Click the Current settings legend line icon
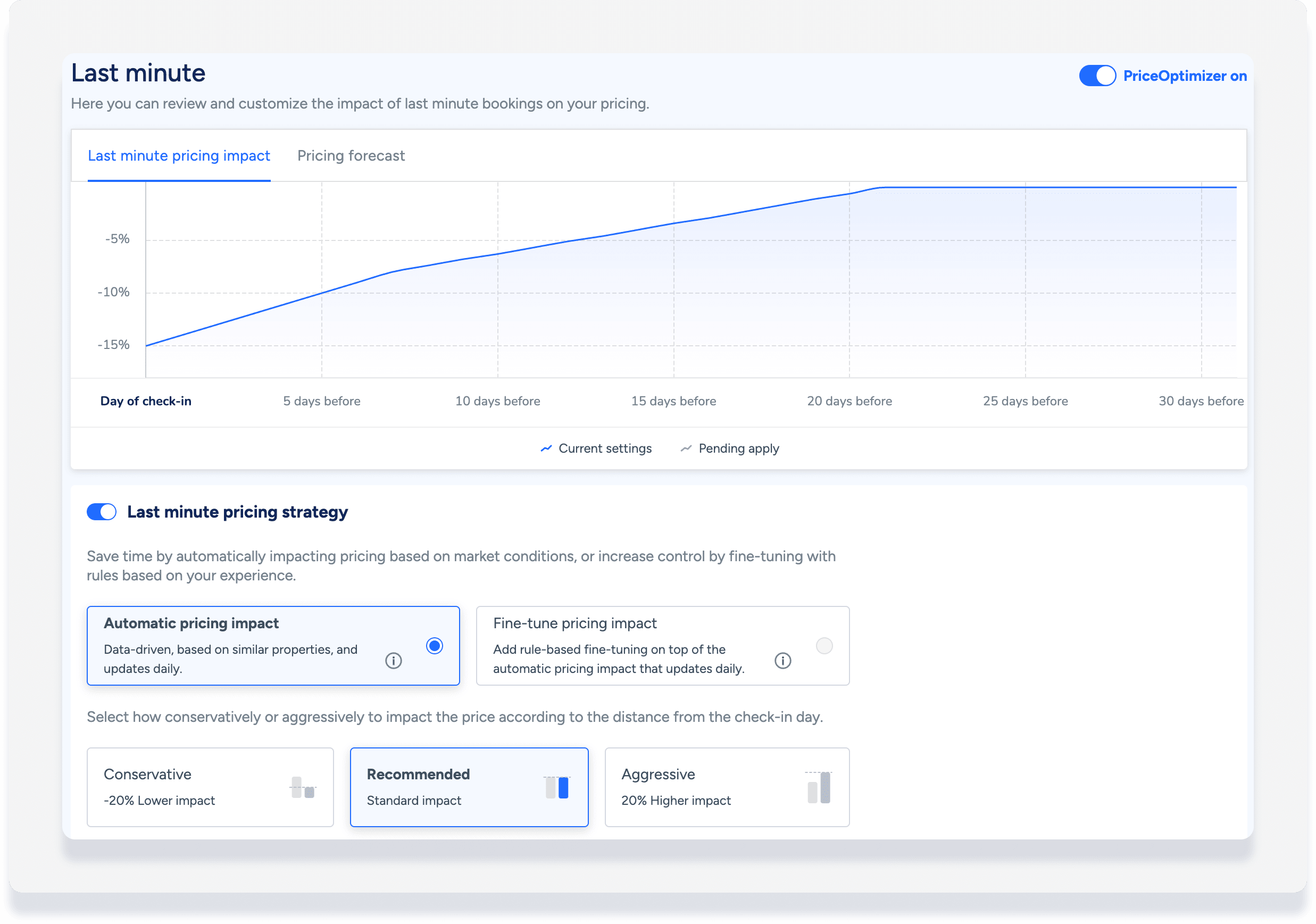Image resolution: width=1316 pixels, height=924 pixels. click(x=546, y=448)
